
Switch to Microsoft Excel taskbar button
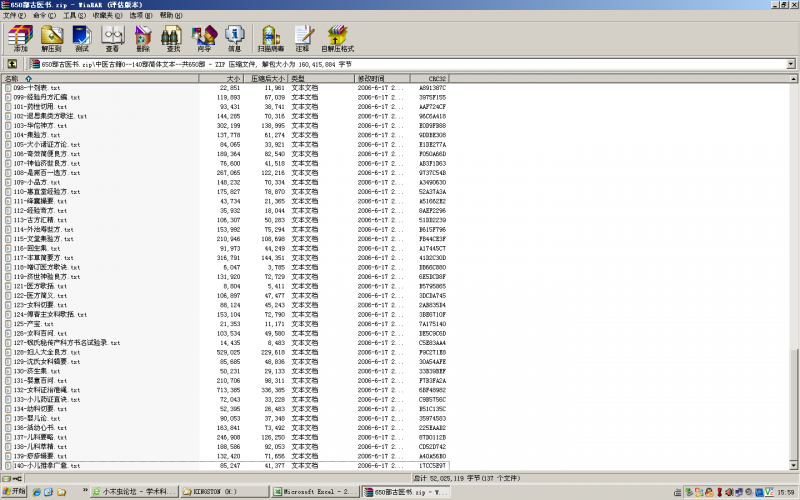coord(315,492)
